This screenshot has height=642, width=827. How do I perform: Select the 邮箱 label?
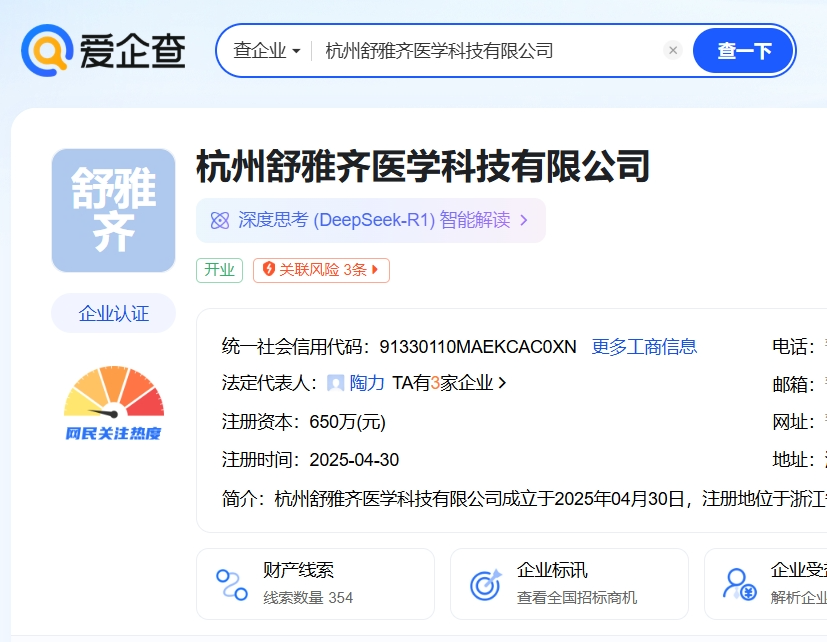(793, 385)
